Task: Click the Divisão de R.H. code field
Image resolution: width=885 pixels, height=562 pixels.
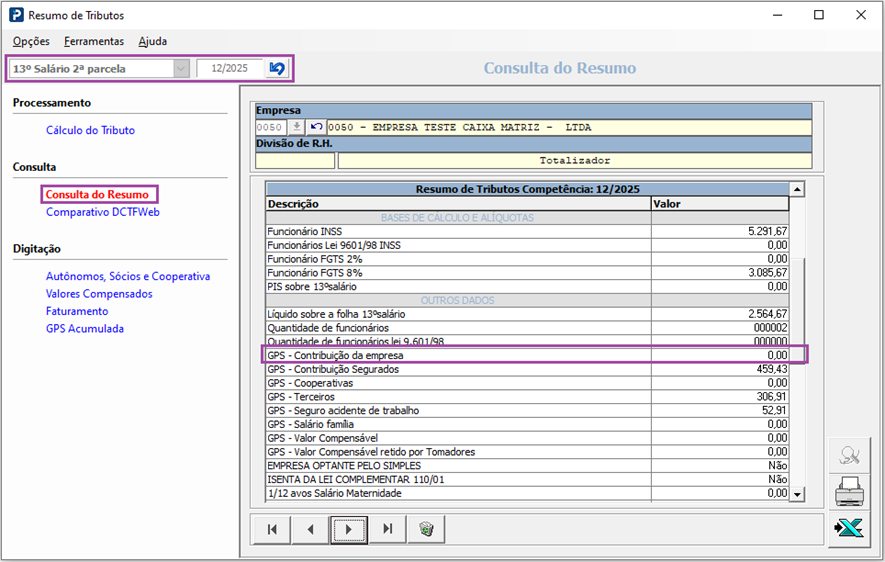Action: pyautogui.click(x=295, y=160)
